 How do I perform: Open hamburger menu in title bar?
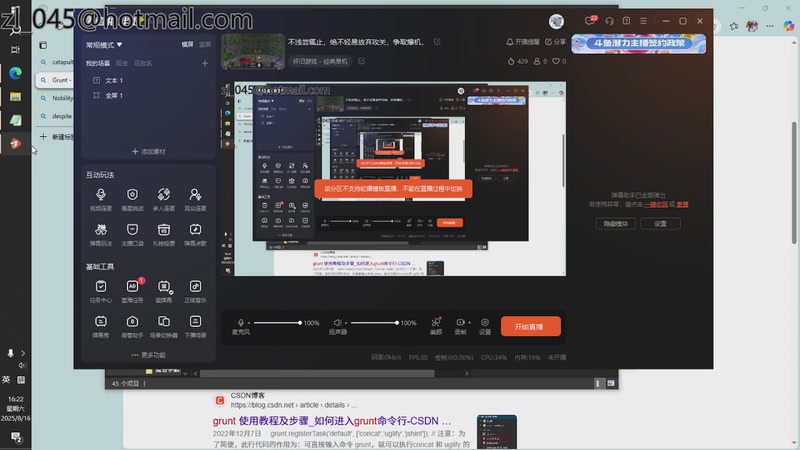click(643, 21)
